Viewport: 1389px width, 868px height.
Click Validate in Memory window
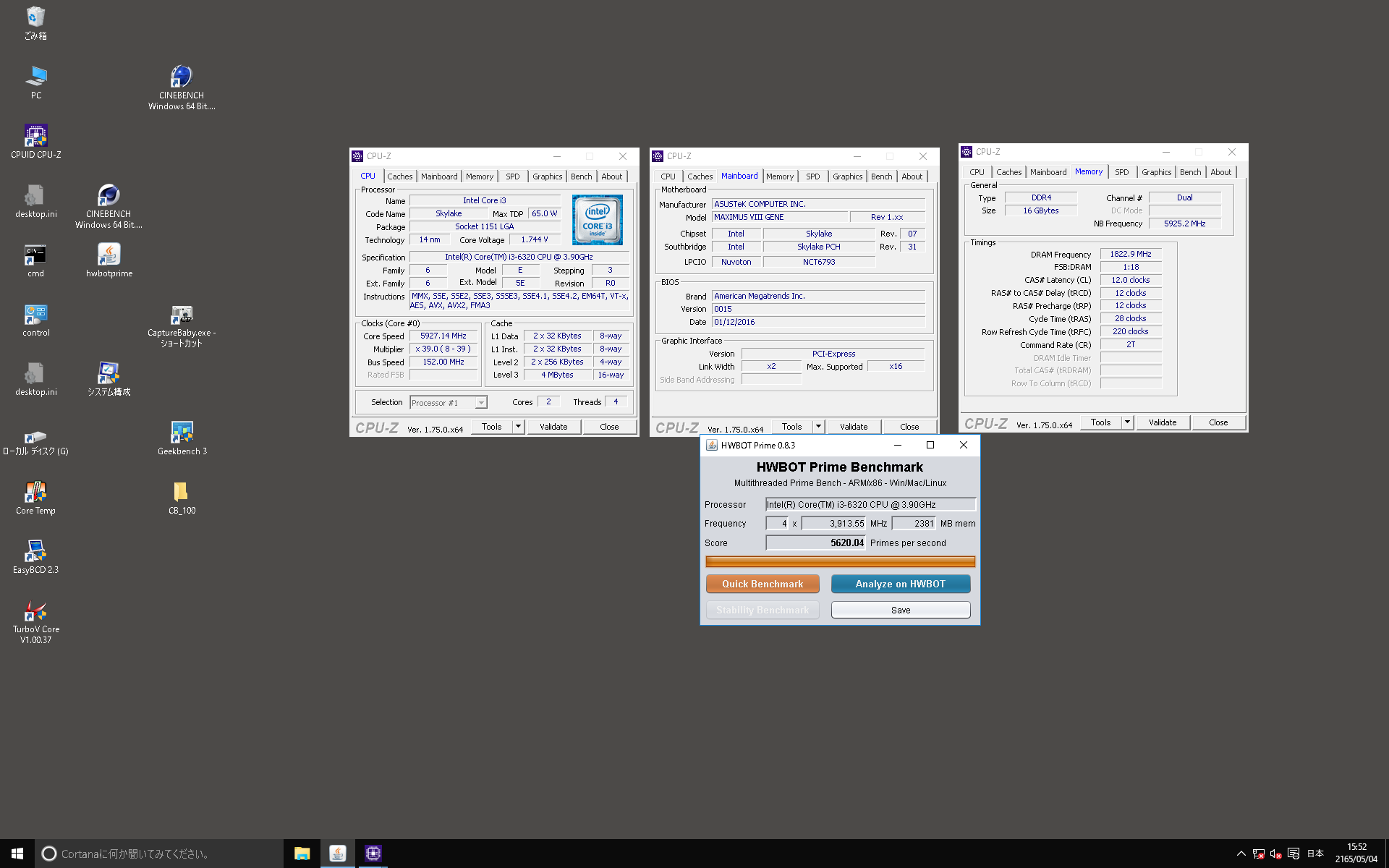1163,422
